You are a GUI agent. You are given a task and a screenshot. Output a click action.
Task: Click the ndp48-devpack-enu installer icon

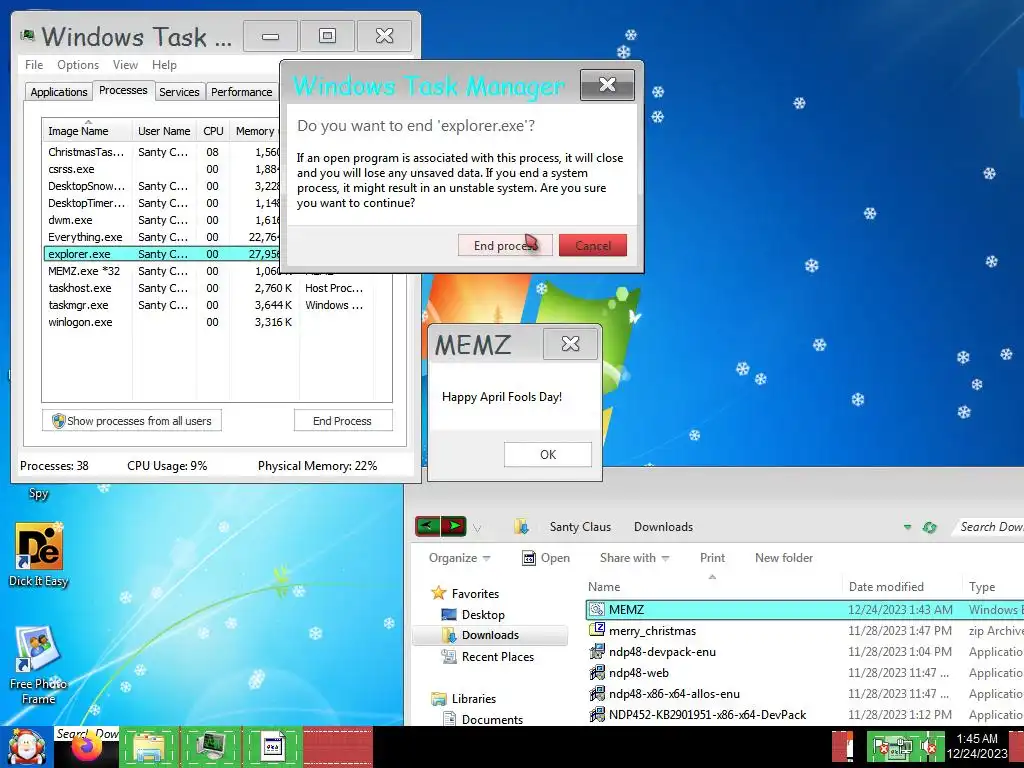(x=597, y=651)
